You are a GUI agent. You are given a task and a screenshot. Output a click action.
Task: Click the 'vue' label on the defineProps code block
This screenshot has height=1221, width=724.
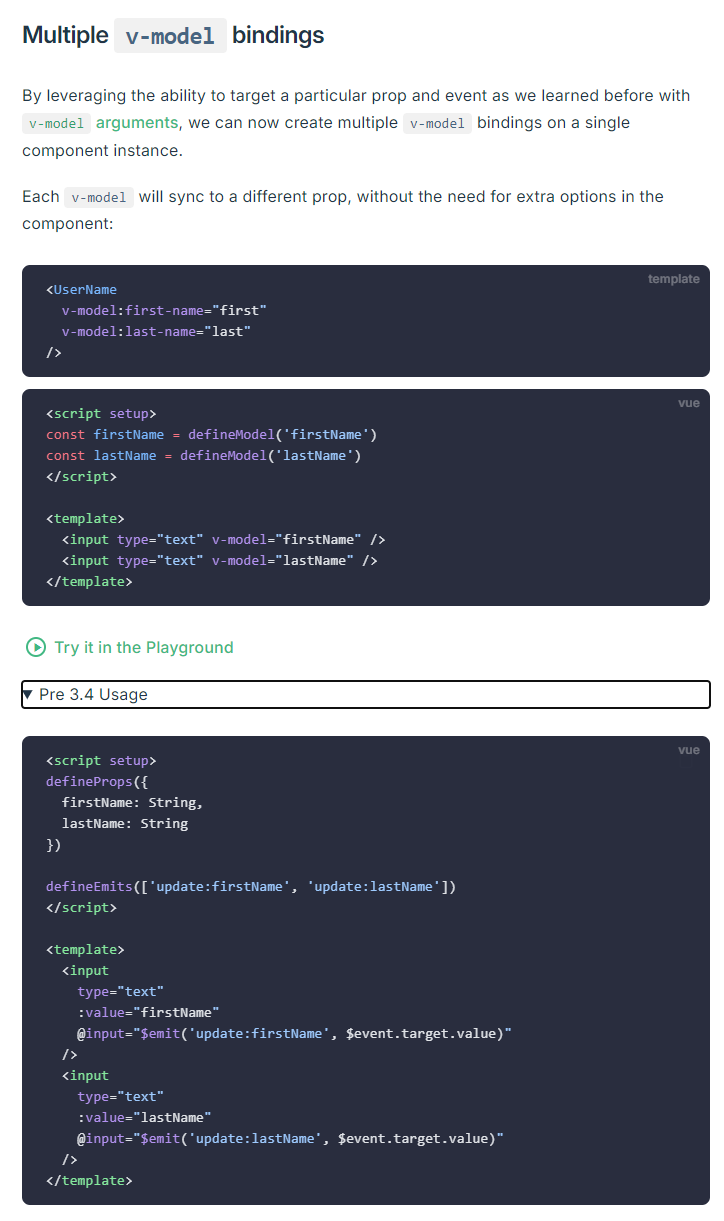pos(688,750)
